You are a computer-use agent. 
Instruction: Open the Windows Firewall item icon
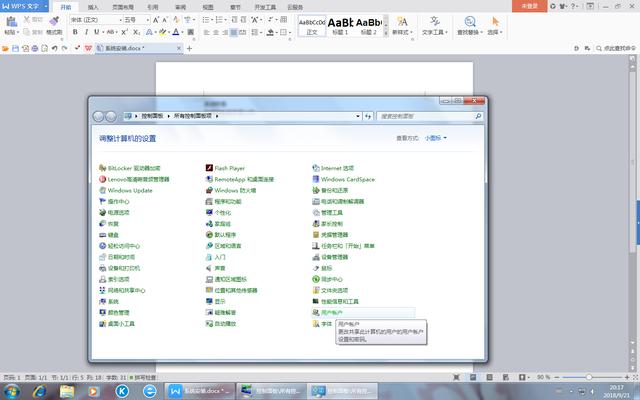tap(209, 190)
